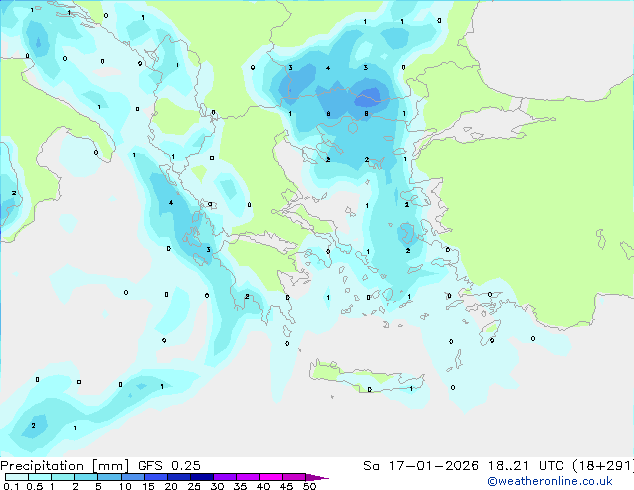The height and width of the screenshot is (490, 634).
Task: Click the legend value '10'
Action: [x=125, y=486]
